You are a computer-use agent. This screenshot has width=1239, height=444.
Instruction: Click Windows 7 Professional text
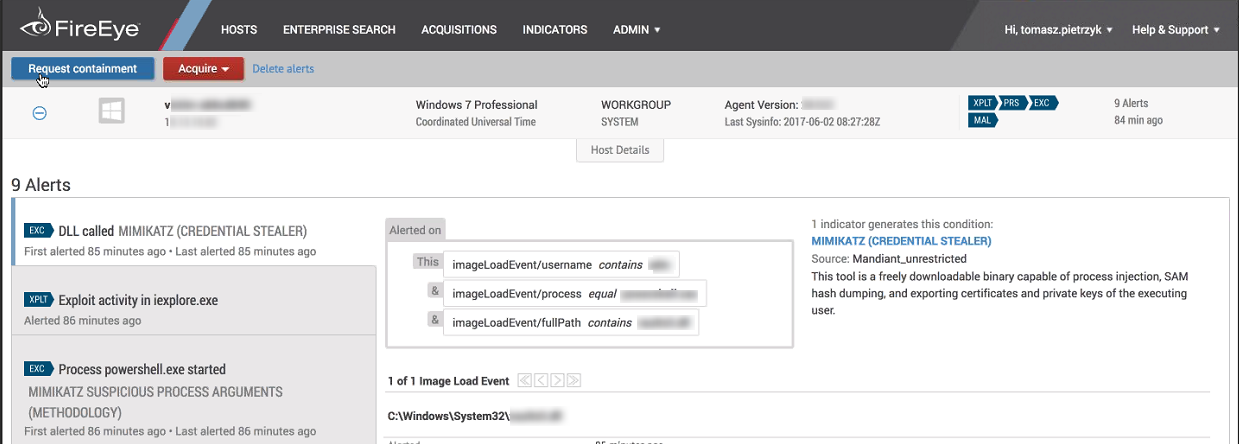(x=476, y=104)
